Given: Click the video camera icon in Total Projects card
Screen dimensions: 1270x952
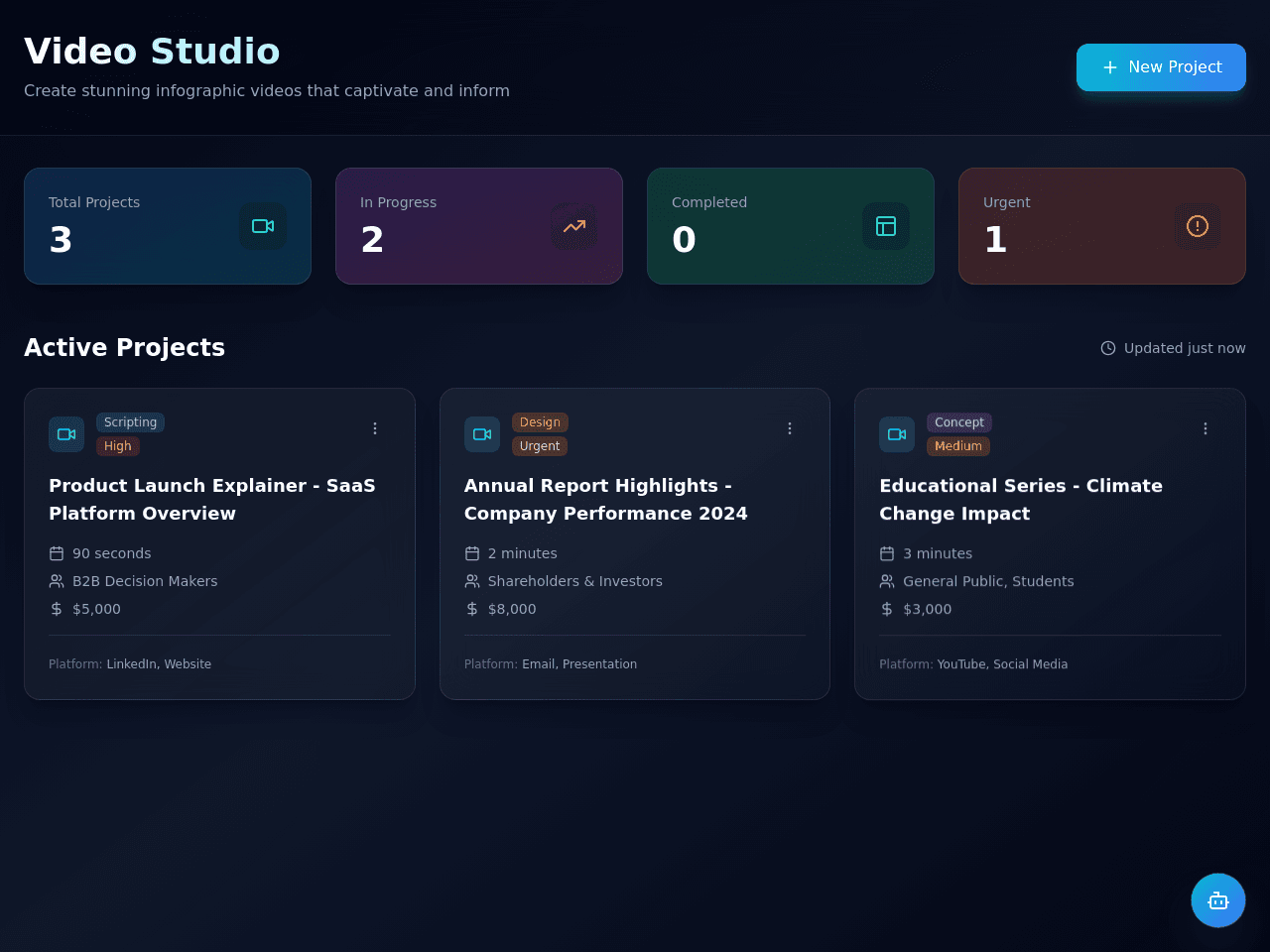Looking at the screenshot, I should (x=263, y=226).
